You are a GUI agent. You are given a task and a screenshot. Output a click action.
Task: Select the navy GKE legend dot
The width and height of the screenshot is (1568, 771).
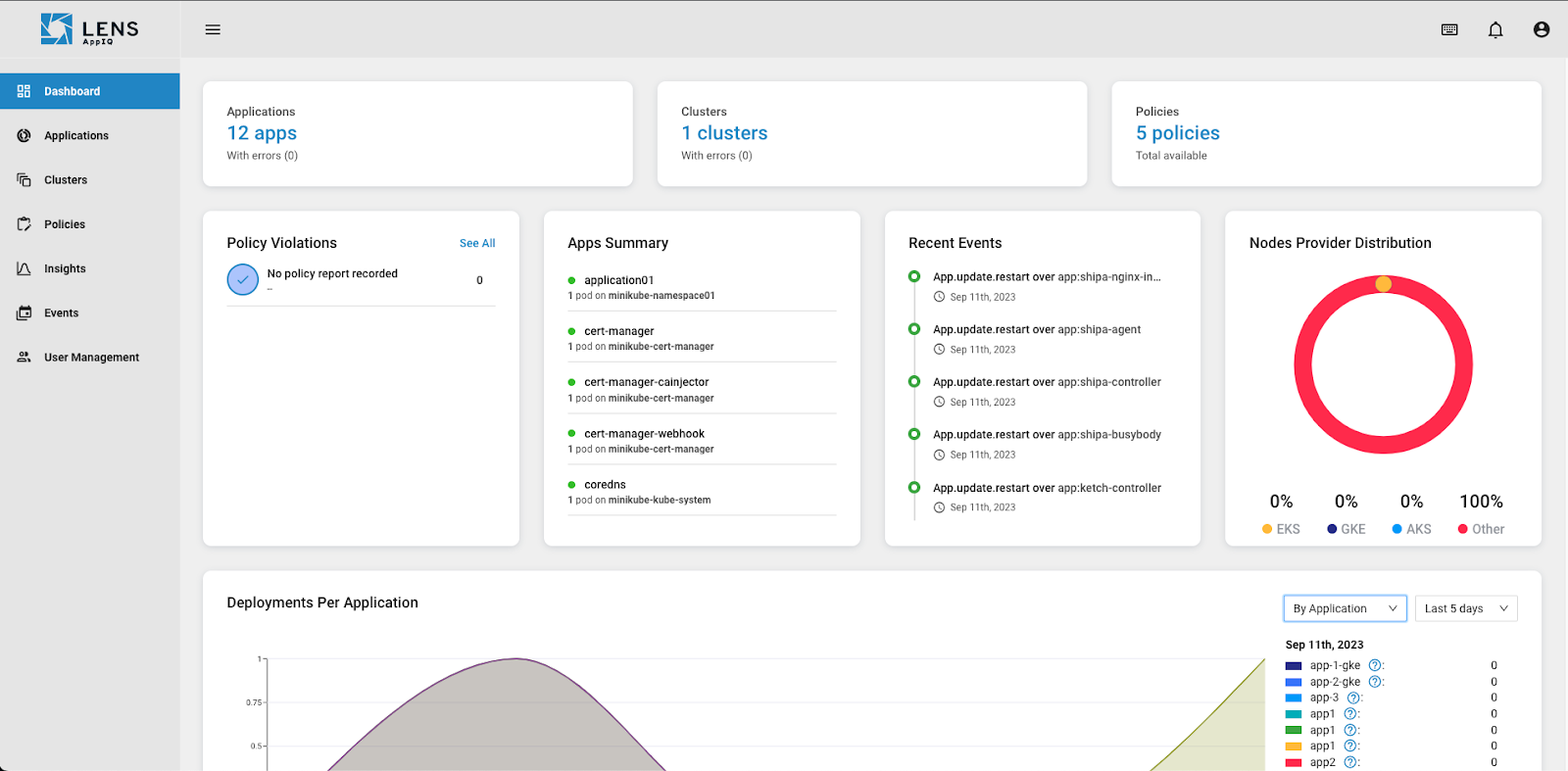coord(1332,529)
